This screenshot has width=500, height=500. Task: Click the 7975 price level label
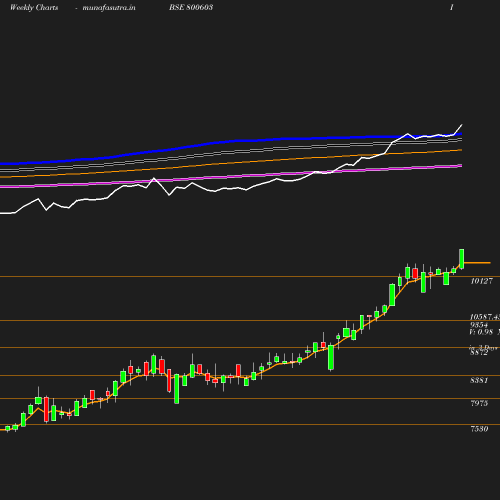click(x=479, y=403)
